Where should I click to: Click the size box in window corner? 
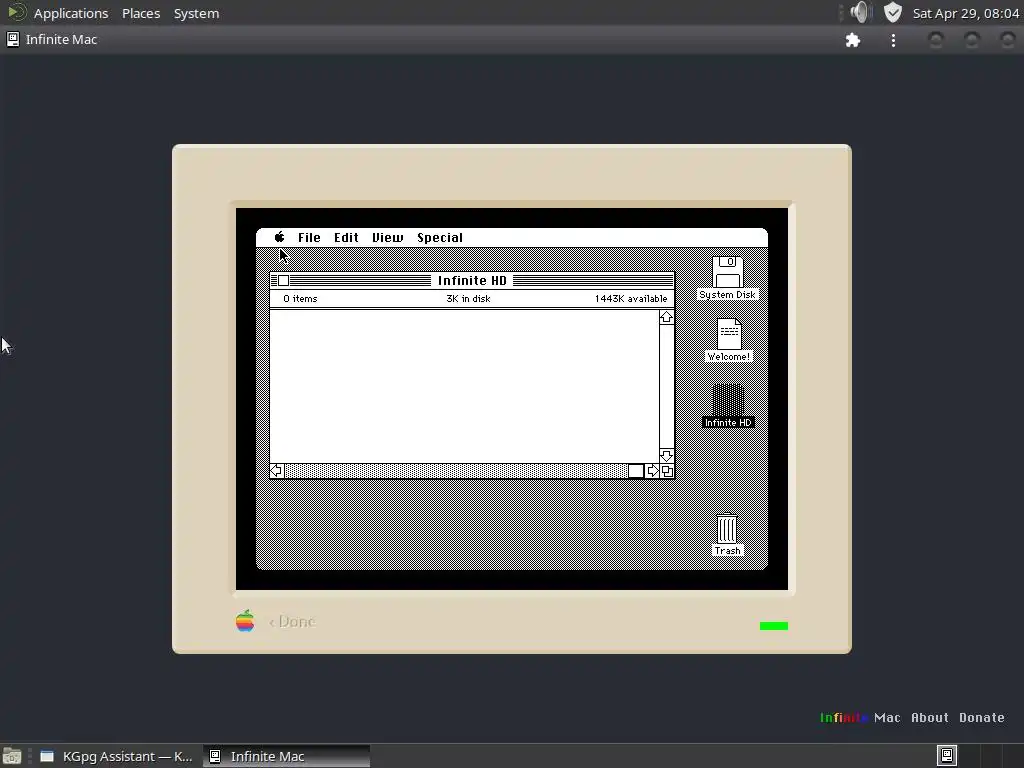pos(667,471)
